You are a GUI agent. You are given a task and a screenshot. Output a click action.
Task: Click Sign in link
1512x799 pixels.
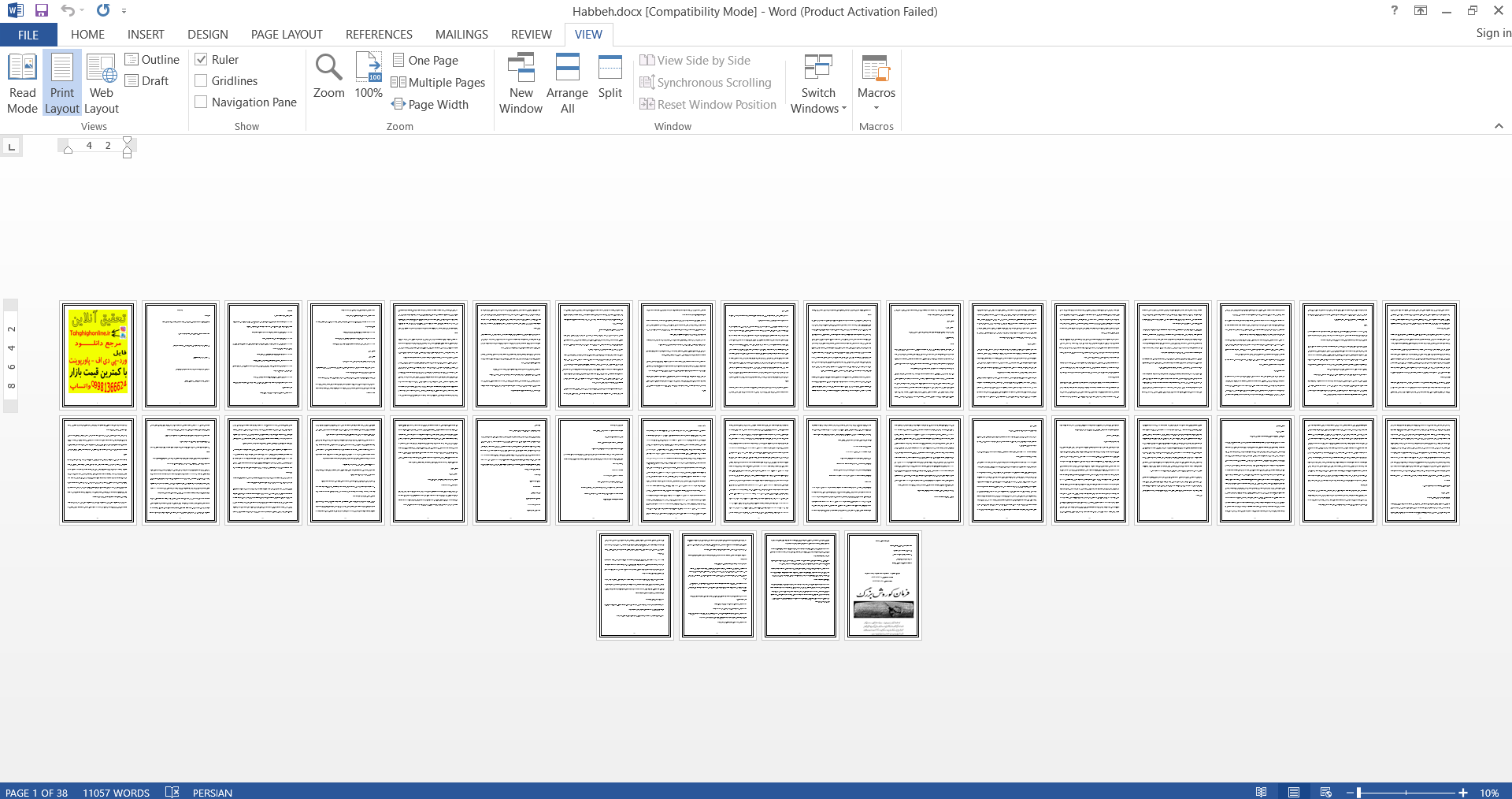click(x=1493, y=33)
